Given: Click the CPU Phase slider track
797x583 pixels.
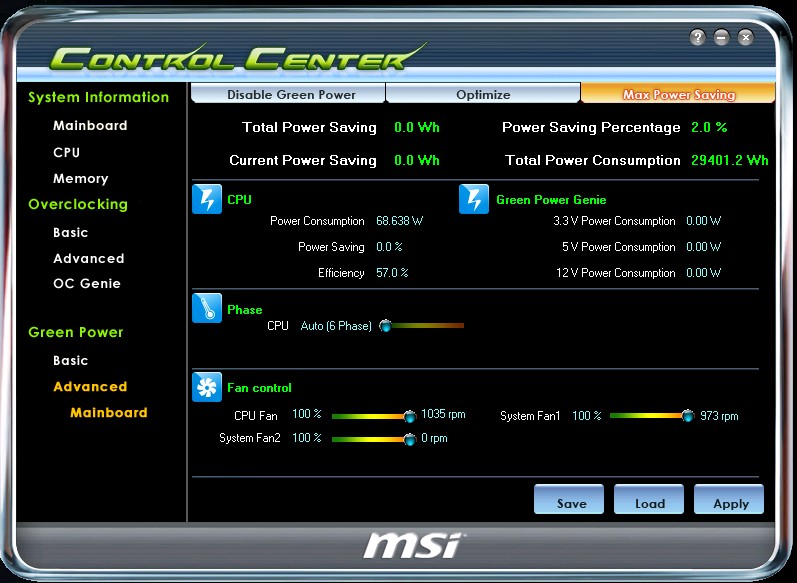Looking at the screenshot, I should coord(423,325).
